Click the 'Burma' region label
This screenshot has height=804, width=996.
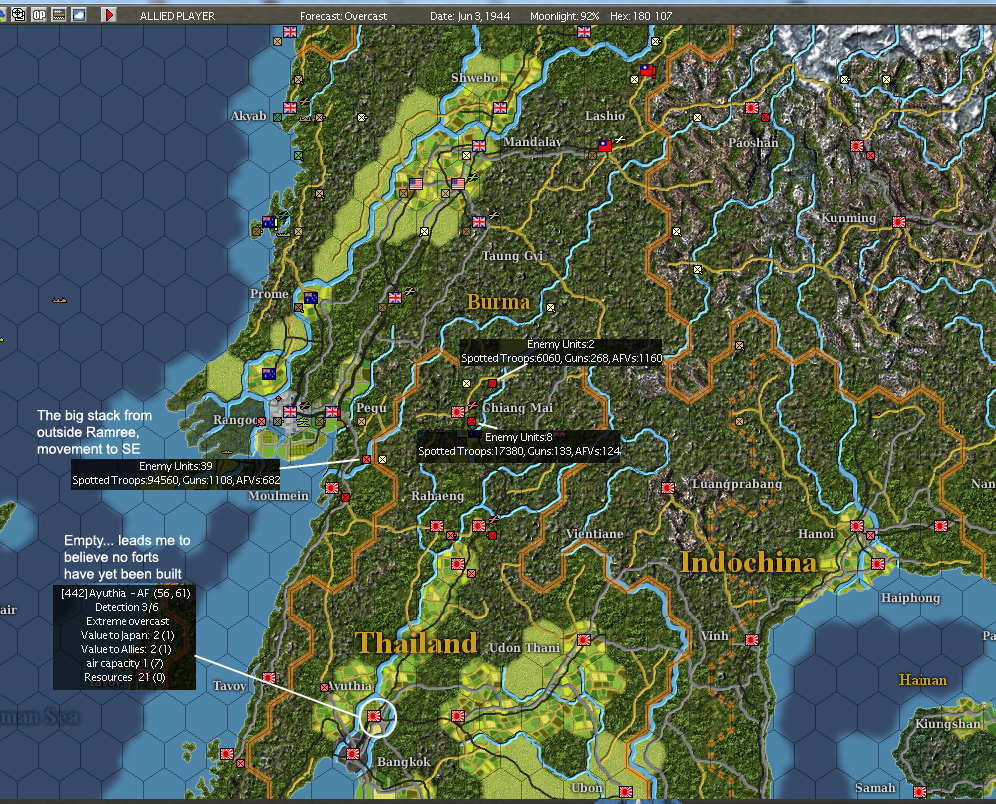(x=499, y=302)
